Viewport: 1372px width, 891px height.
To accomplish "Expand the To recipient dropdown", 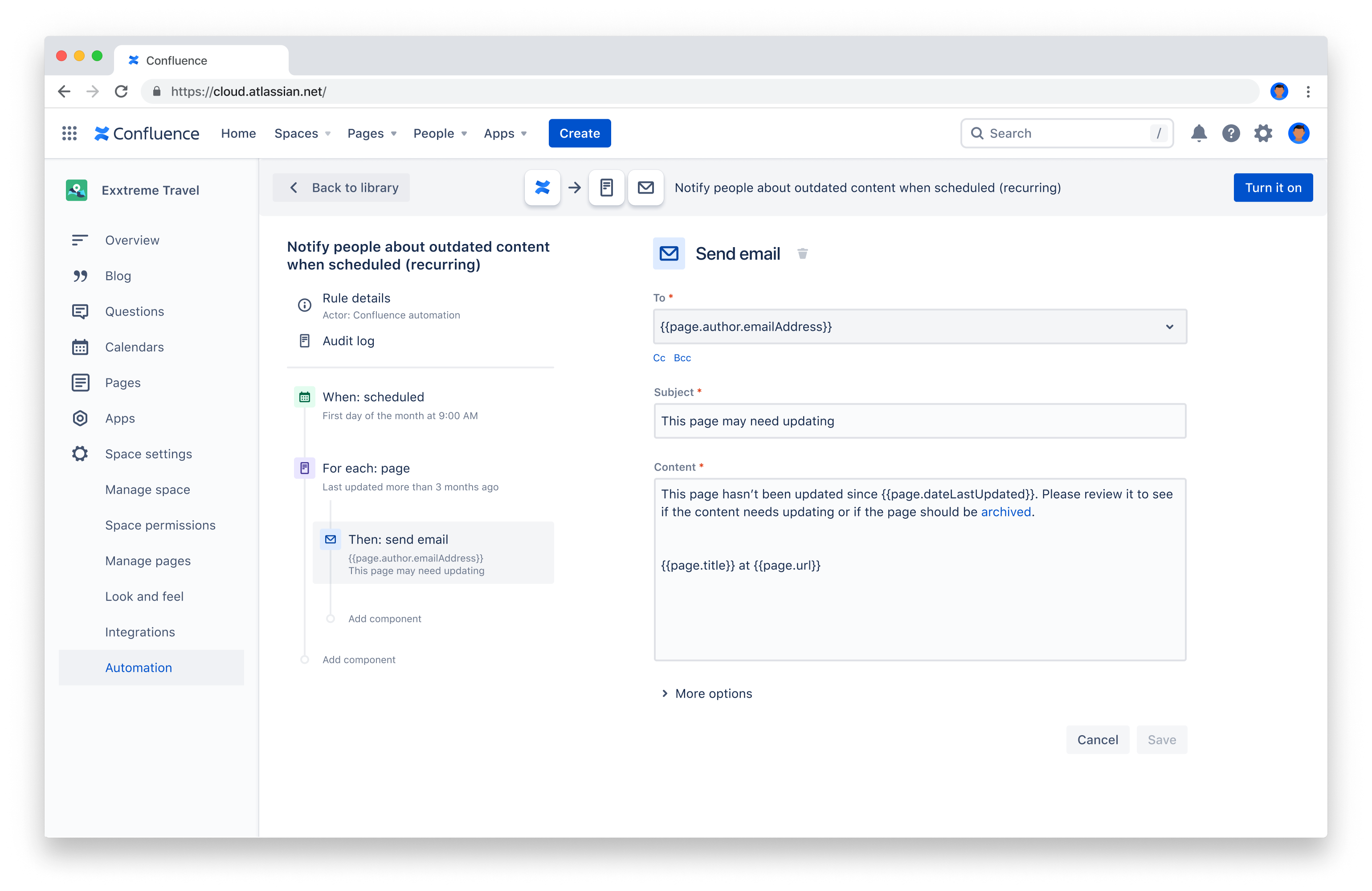I will pyautogui.click(x=1170, y=327).
